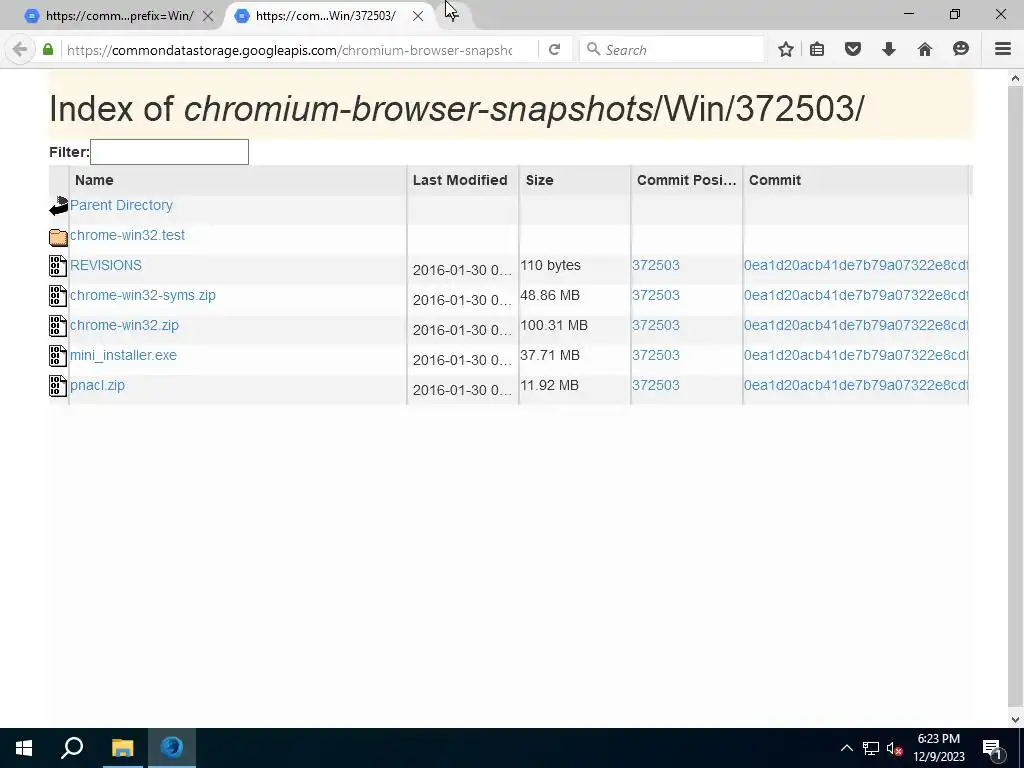1024x768 pixels.
Task: Click the green padlock site security icon
Action: click(x=48, y=50)
